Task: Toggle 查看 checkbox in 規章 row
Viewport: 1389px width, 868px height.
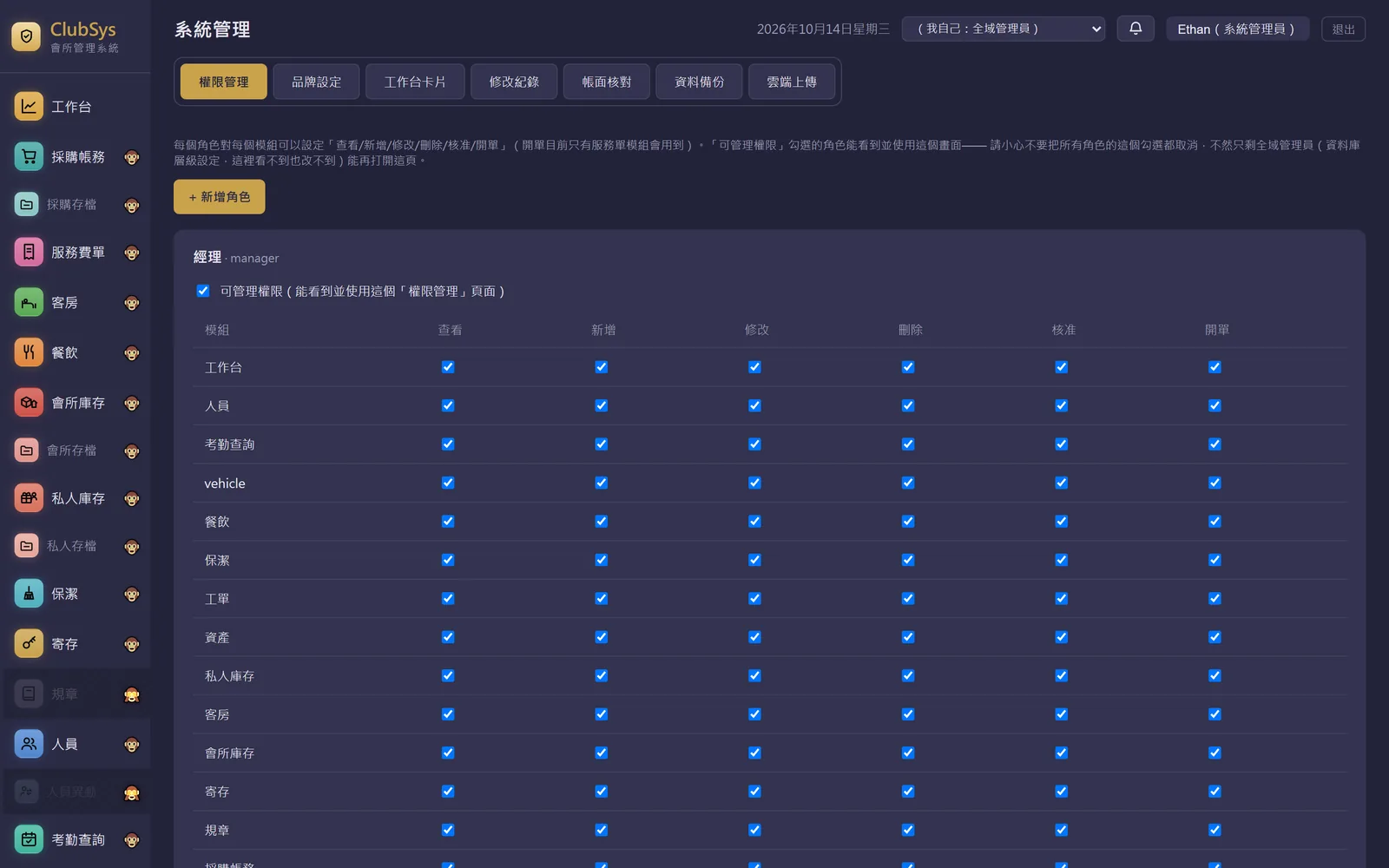Action: point(448,830)
